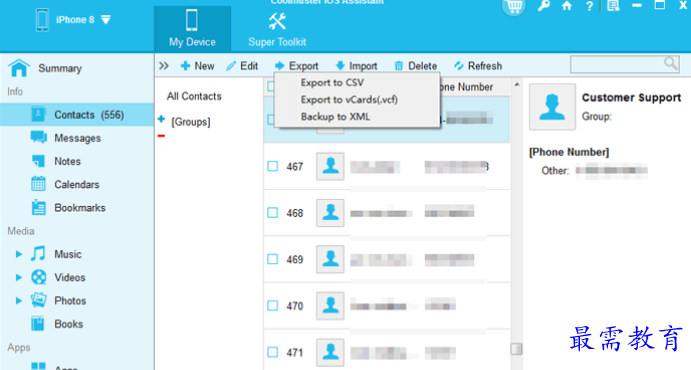Open the shopping cart icon
This screenshot has height=370, width=691.
pyautogui.click(x=514, y=6)
